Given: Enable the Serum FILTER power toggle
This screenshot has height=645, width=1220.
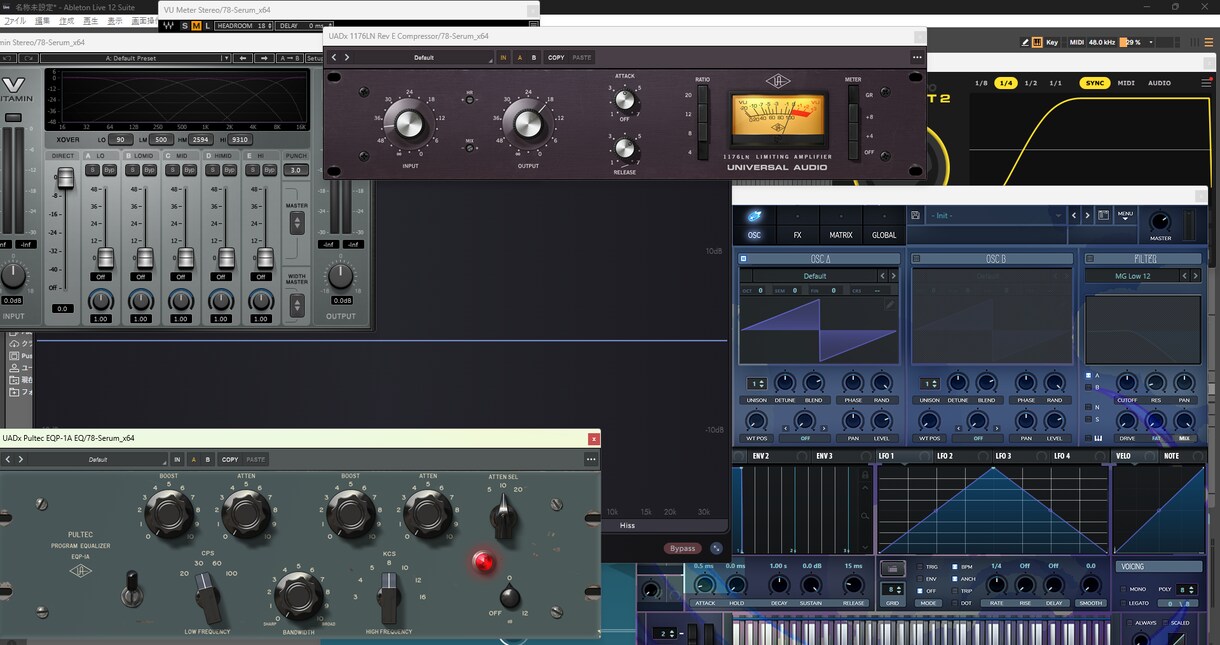Looking at the screenshot, I should point(1090,259).
